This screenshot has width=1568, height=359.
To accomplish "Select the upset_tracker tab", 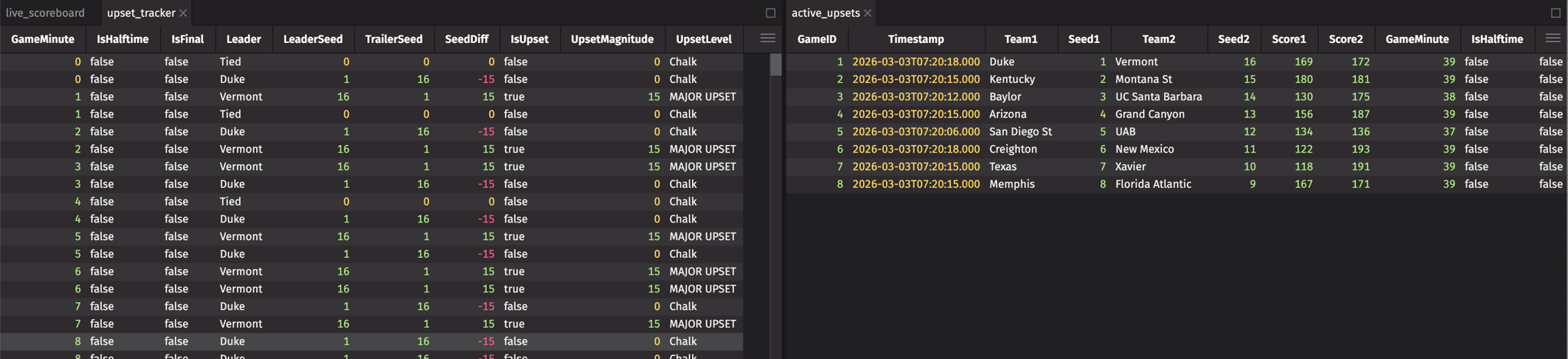I will (141, 13).
